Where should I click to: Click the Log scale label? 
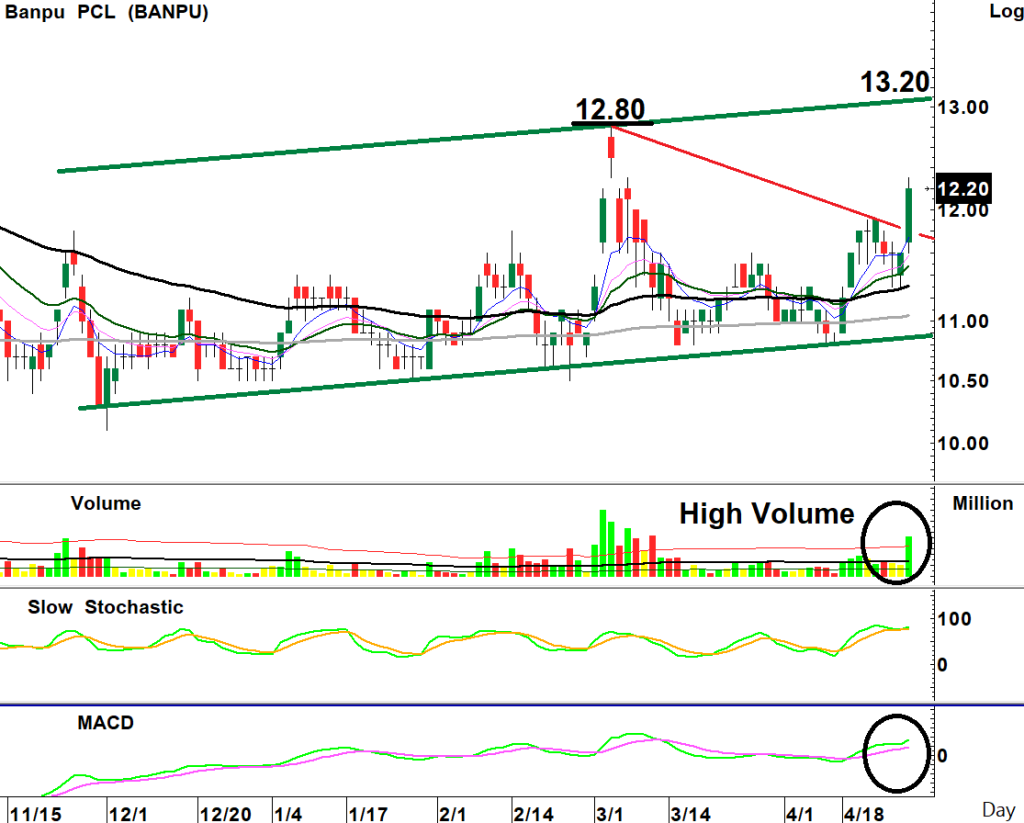[x=1006, y=11]
